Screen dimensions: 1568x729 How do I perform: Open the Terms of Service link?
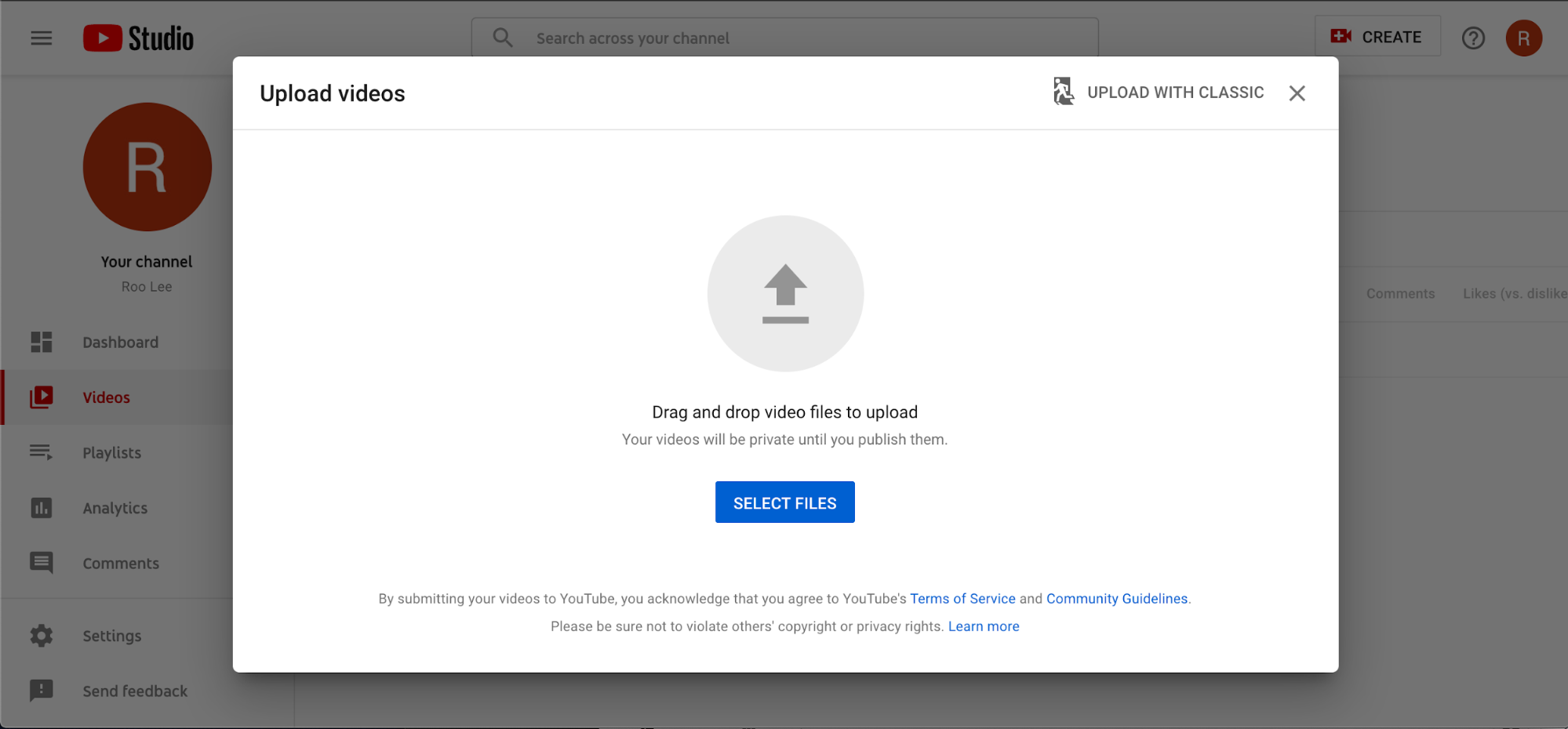tap(962, 599)
